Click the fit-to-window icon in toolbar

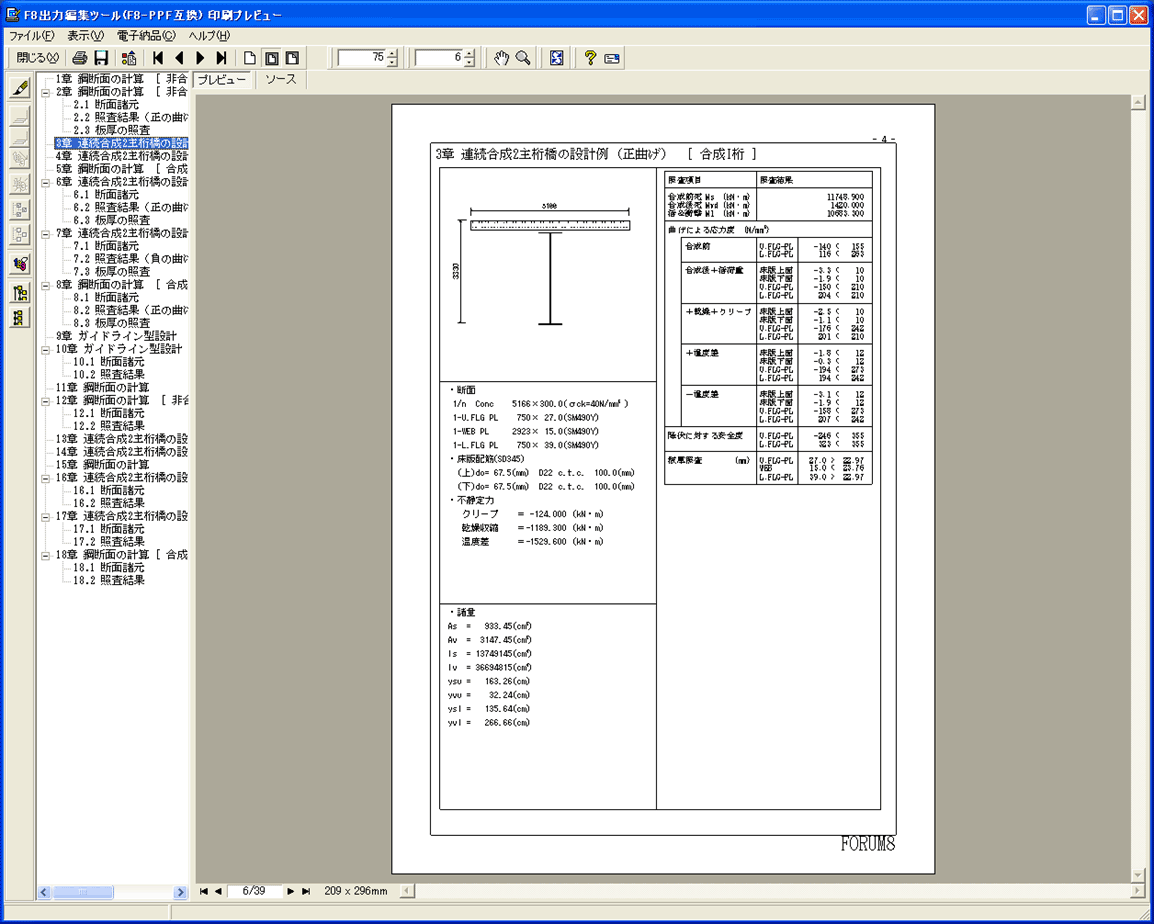point(557,58)
